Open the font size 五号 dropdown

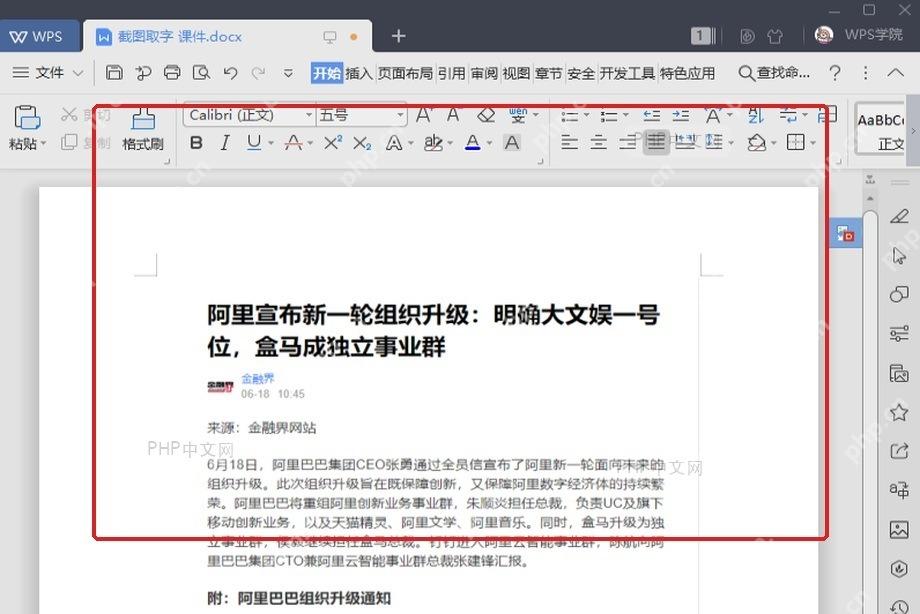pos(400,115)
